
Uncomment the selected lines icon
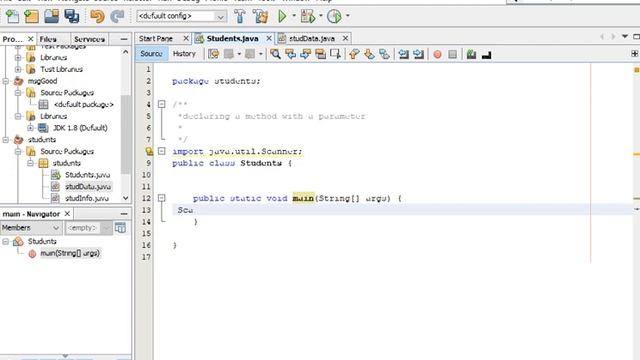(486, 54)
